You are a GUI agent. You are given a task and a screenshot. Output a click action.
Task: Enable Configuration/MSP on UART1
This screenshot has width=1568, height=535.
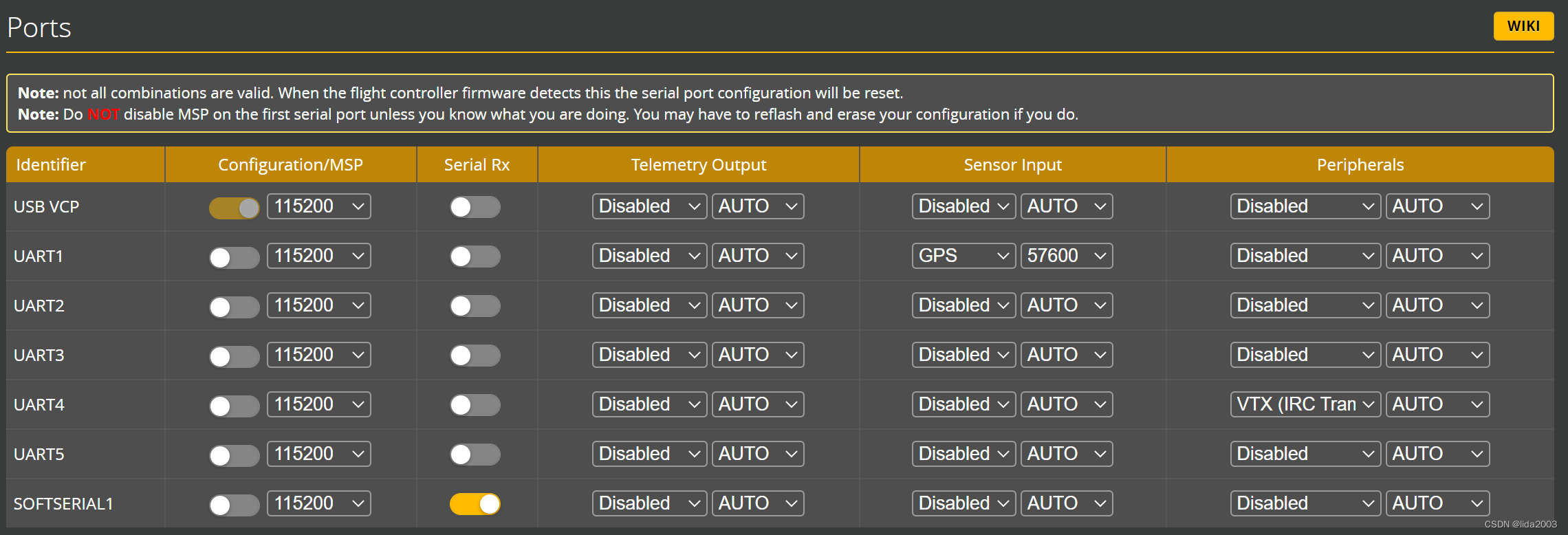234,256
